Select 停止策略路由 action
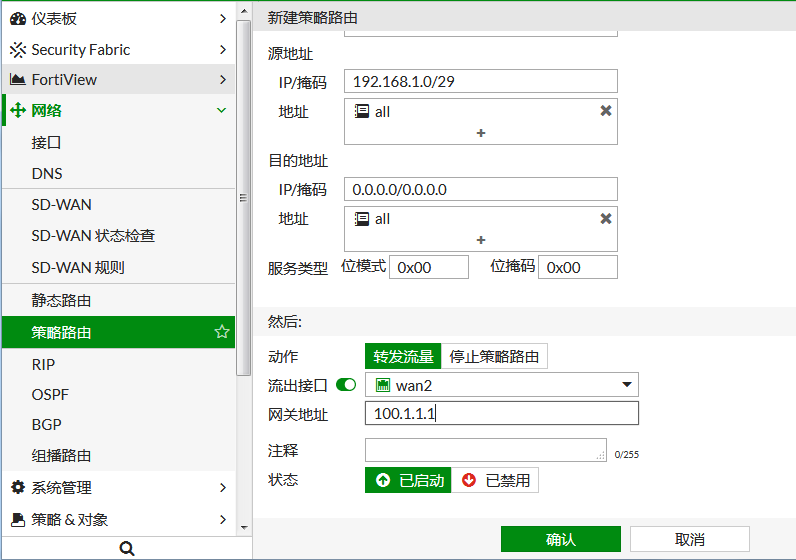 coord(494,356)
